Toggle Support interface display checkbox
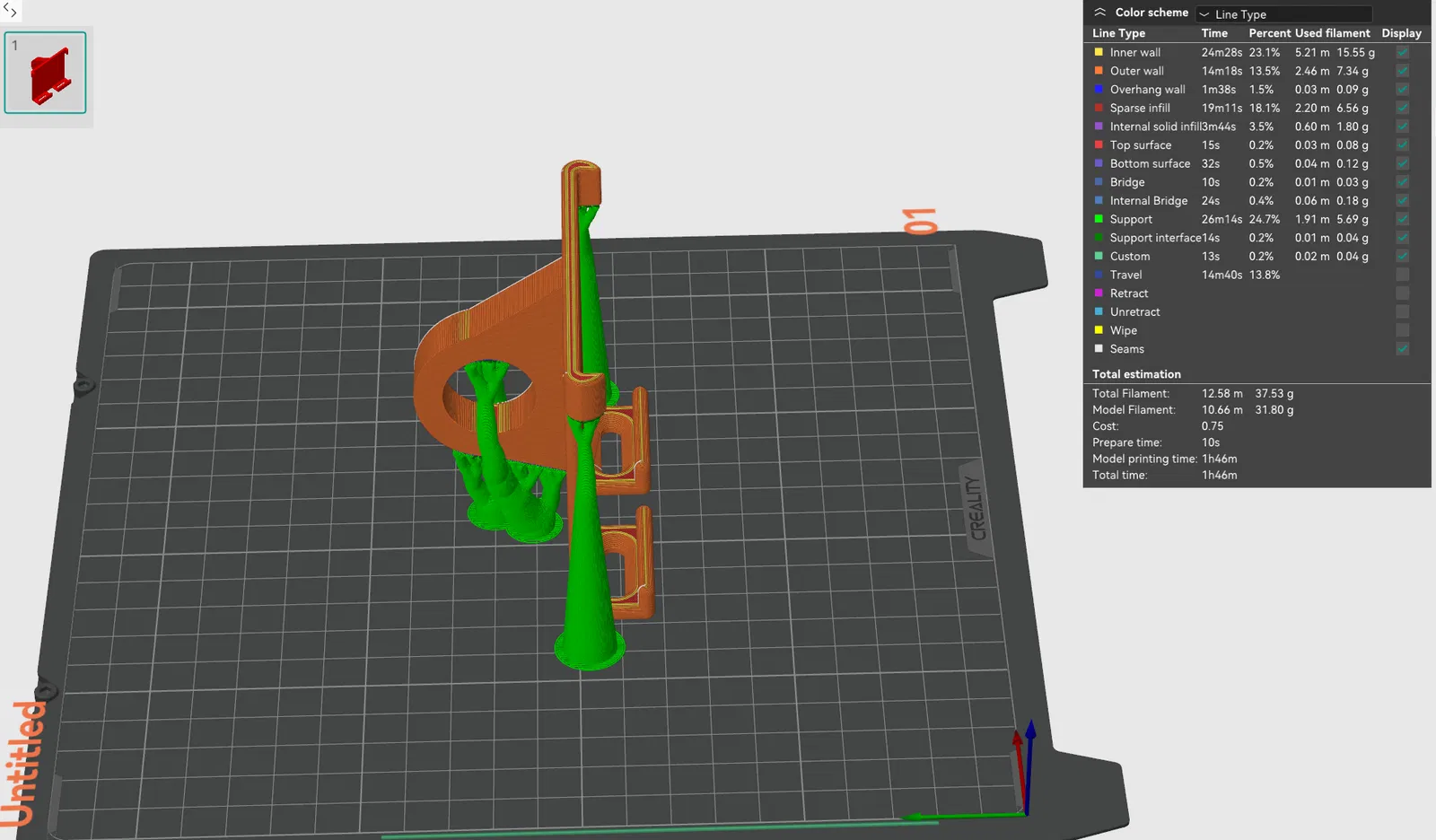Viewport: 1436px width, 840px height. (1402, 238)
